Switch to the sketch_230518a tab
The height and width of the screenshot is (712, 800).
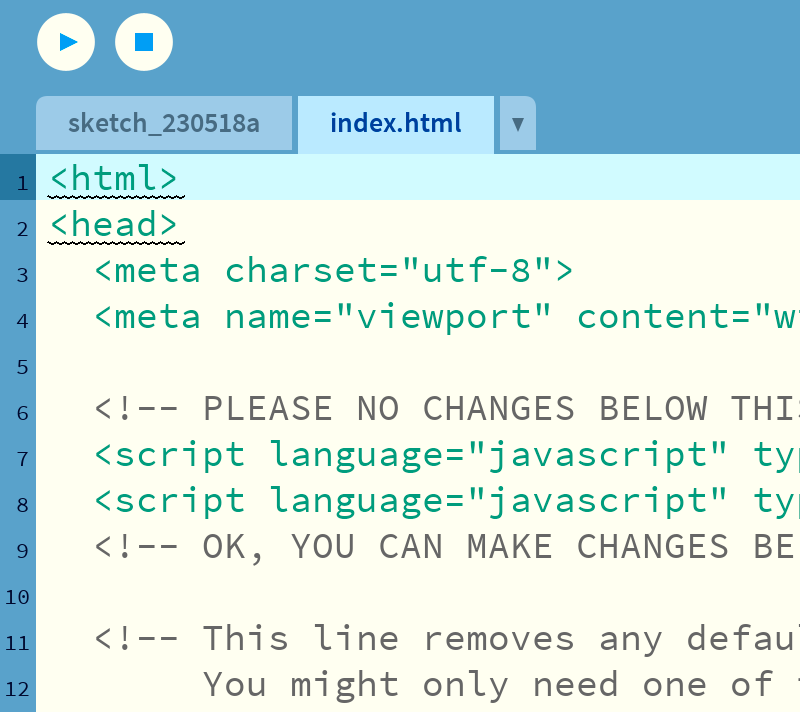tap(164, 124)
